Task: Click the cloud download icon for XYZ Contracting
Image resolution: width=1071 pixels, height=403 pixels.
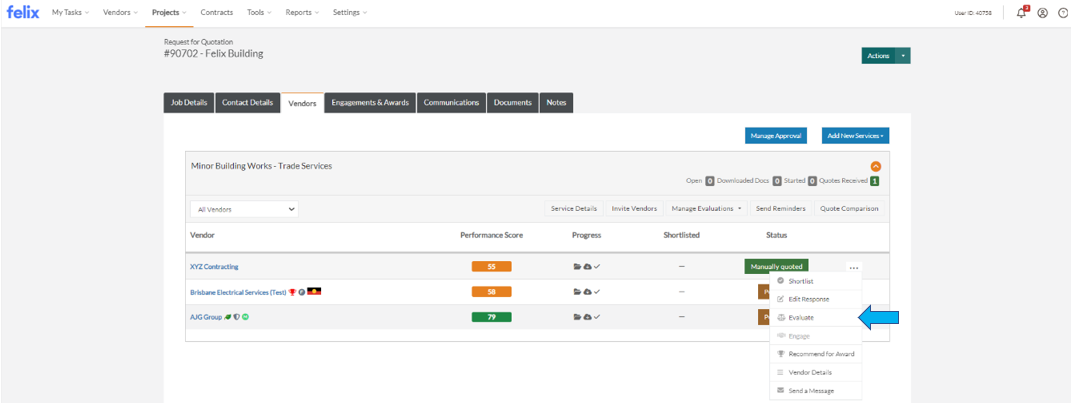Action: [587, 266]
